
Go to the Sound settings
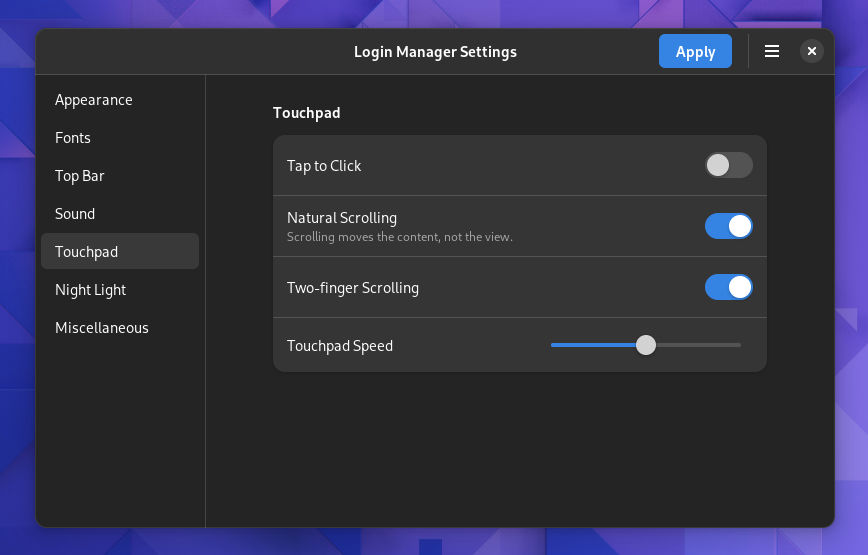click(x=75, y=214)
